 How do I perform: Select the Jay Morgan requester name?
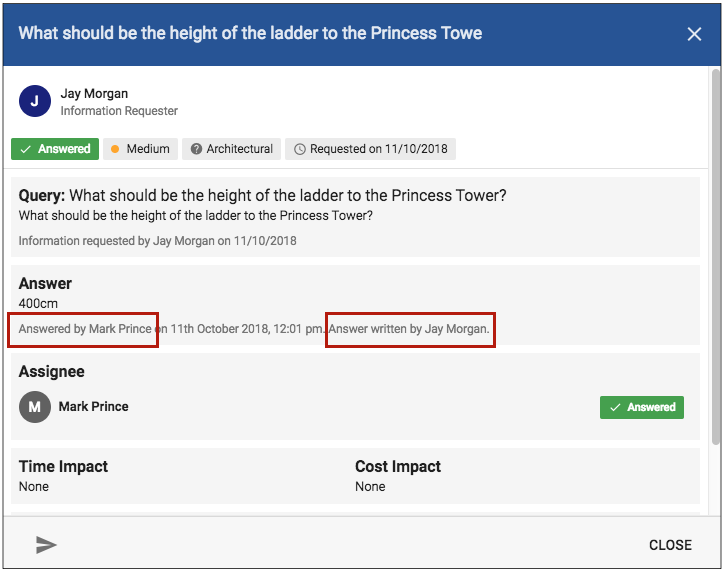(94, 94)
